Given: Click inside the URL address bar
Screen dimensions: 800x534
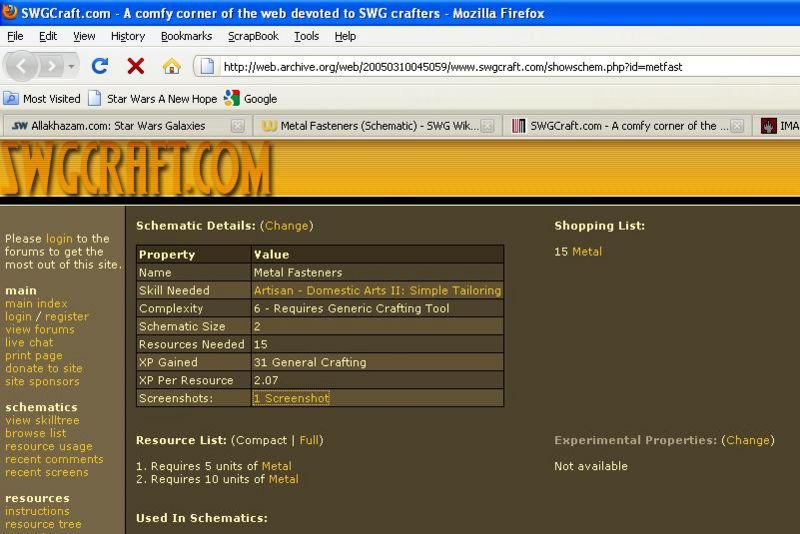Looking at the screenshot, I should coord(500,67).
